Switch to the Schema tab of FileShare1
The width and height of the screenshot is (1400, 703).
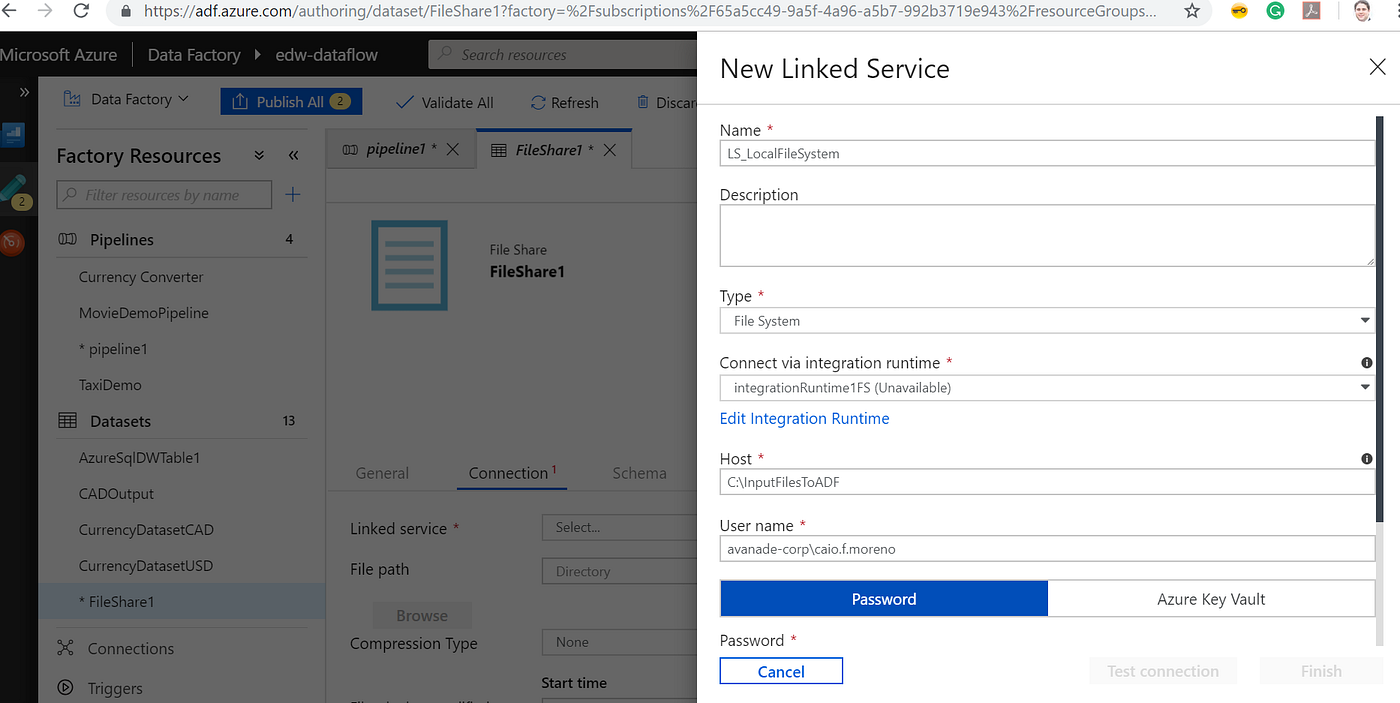639,472
